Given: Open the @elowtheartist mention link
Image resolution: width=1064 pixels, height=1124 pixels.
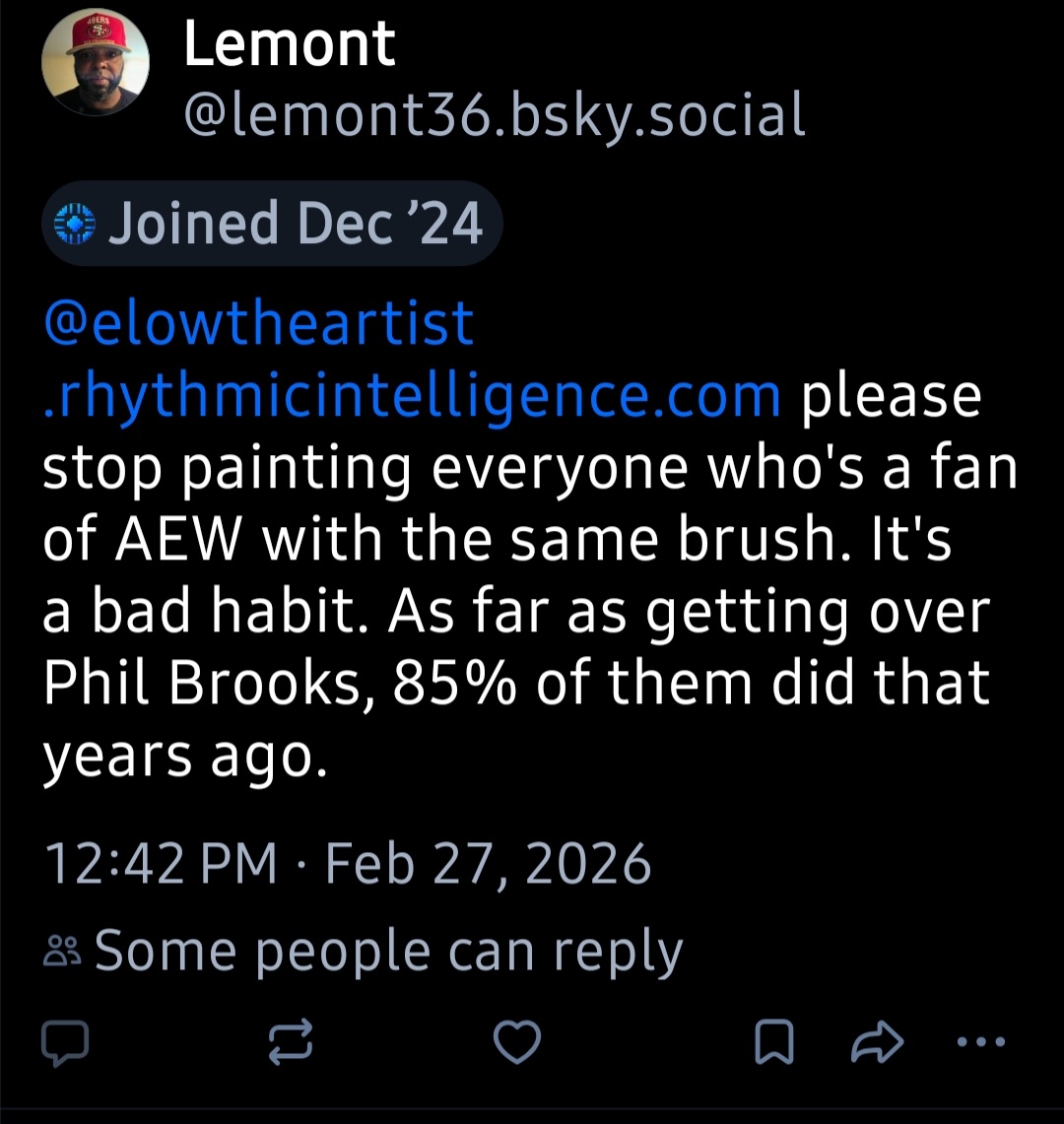Looking at the screenshot, I should (260, 324).
